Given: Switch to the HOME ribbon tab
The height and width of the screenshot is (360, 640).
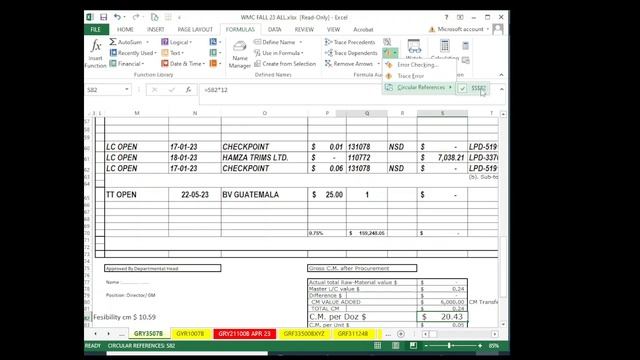Looking at the screenshot, I should [x=125, y=29].
